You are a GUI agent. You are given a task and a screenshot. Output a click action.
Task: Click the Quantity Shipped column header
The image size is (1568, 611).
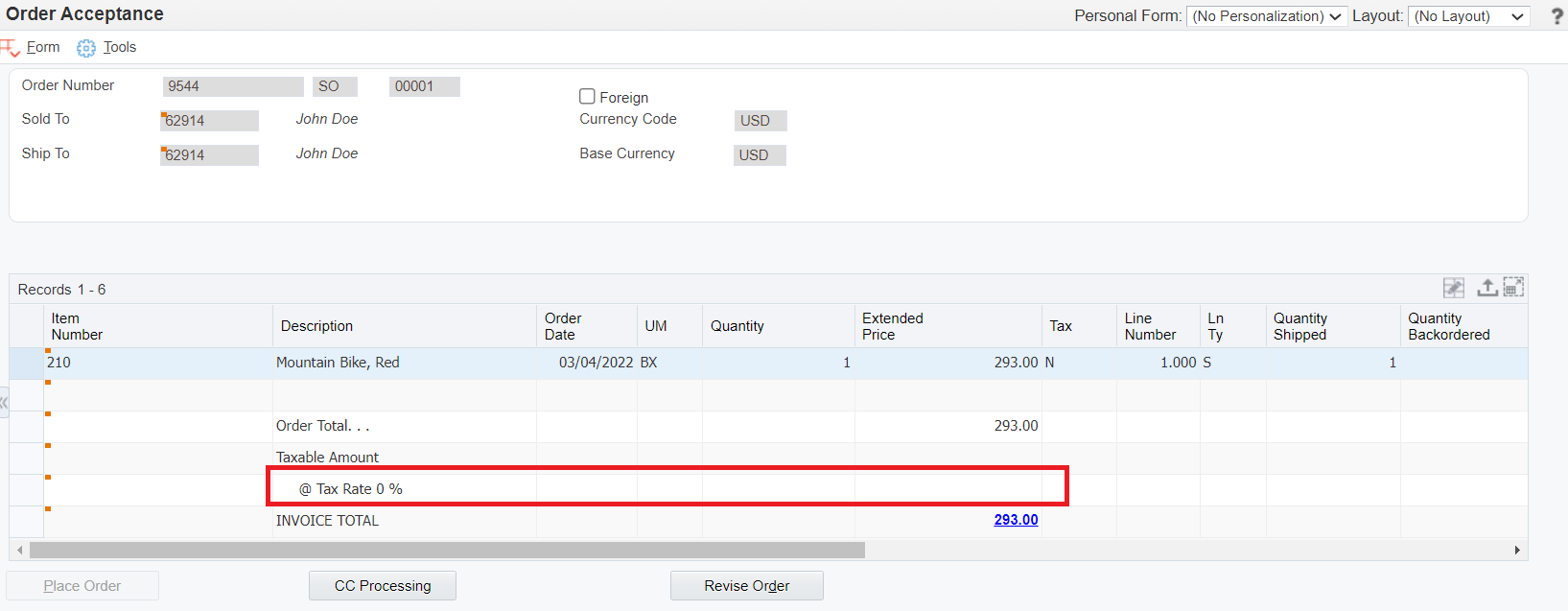pyautogui.click(x=1333, y=326)
